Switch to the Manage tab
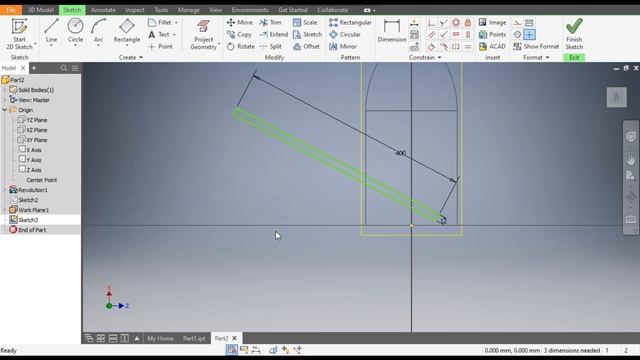 coord(189,10)
